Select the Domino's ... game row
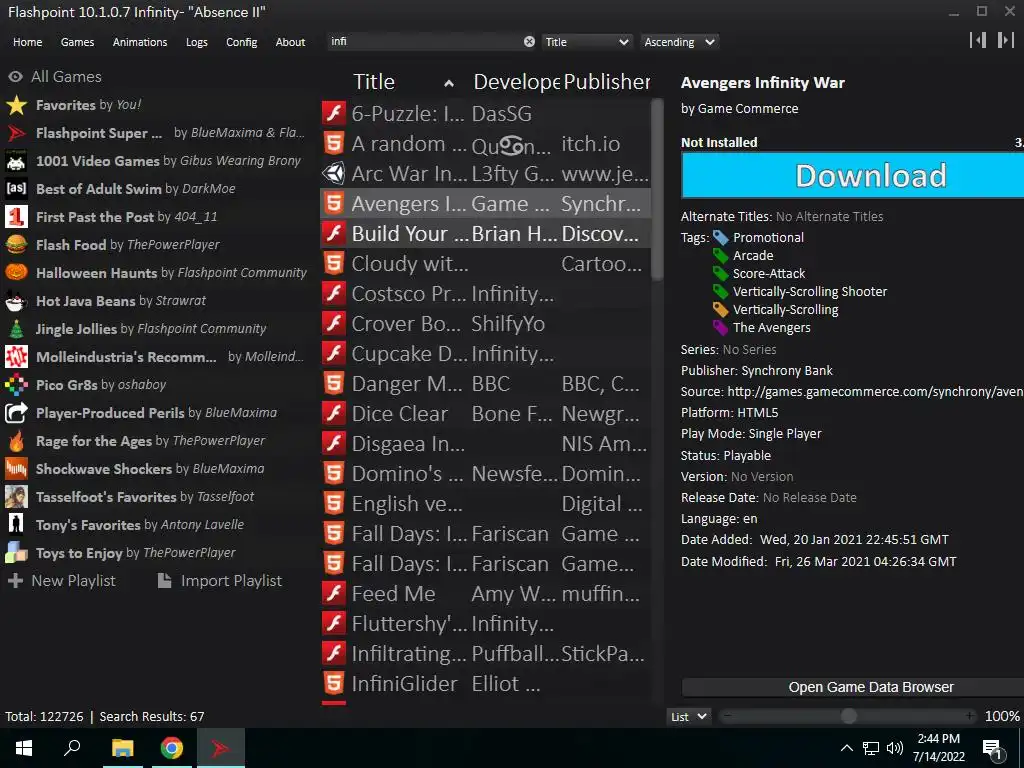The height and width of the screenshot is (768, 1024). pos(485,474)
